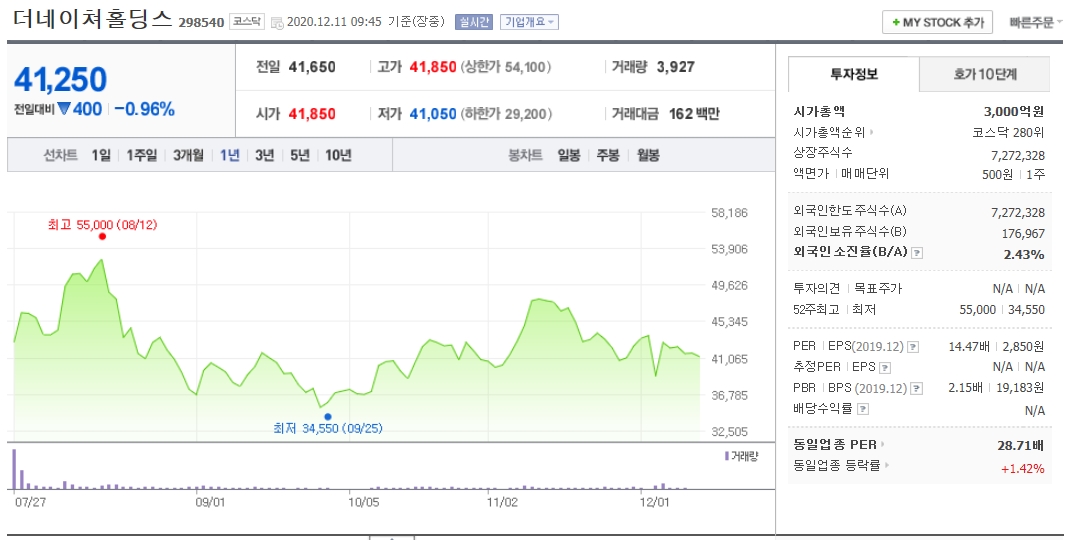Click the 봉차트 label
This screenshot has width=1067, height=540.
click(x=525, y=155)
